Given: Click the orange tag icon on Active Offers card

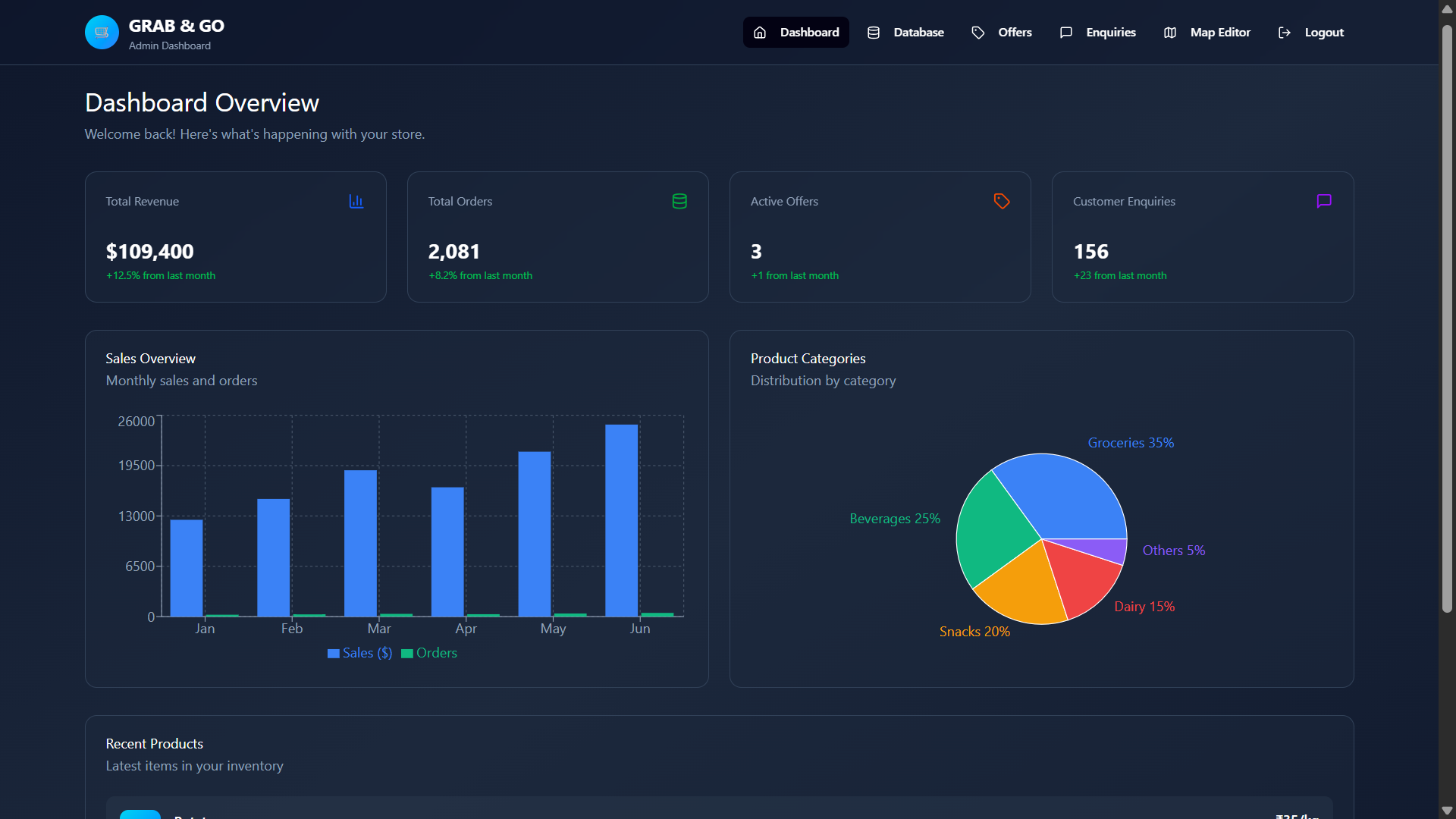Looking at the screenshot, I should tap(1001, 201).
